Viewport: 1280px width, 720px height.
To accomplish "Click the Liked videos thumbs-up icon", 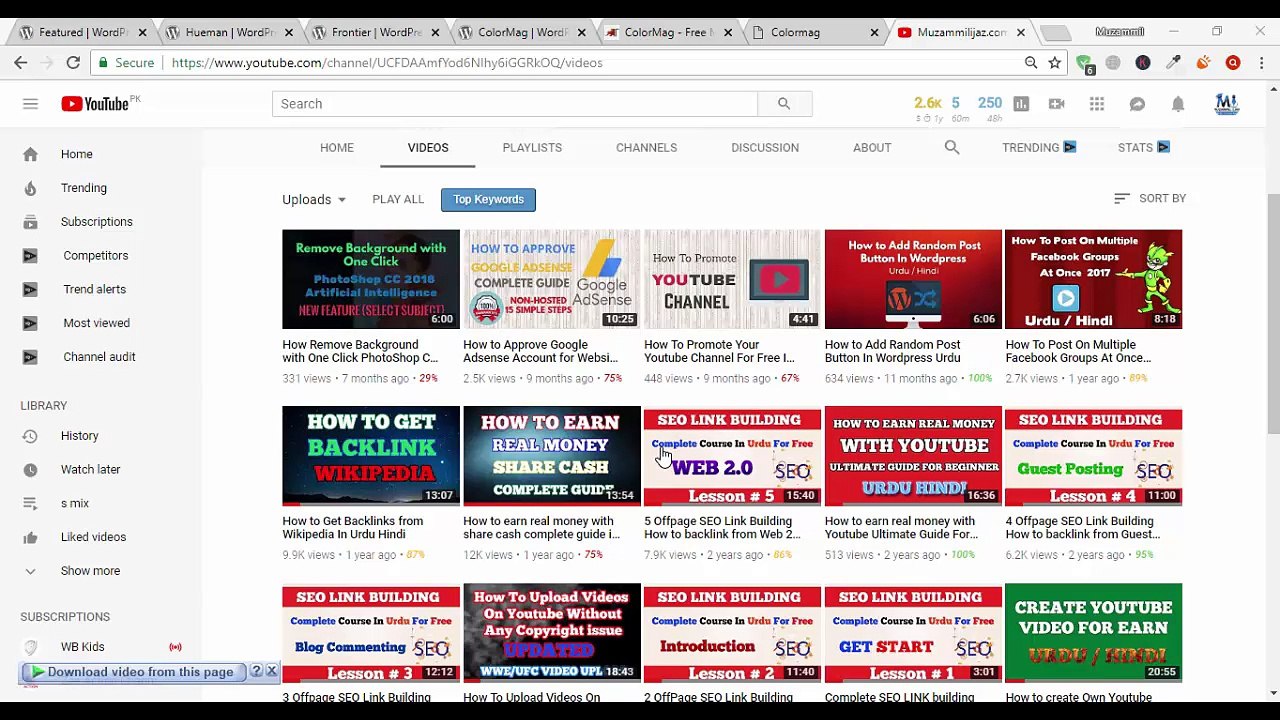I will [30, 537].
